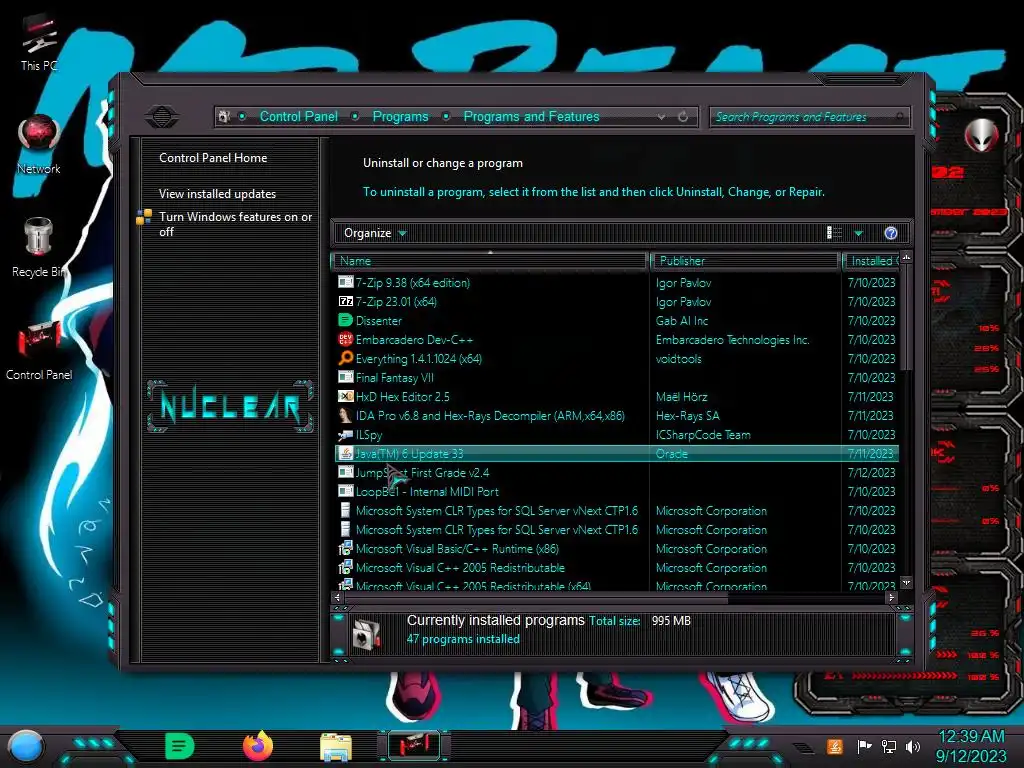Click the Programs and Features breadcrumb
This screenshot has height=768, width=1024.
tap(531, 116)
